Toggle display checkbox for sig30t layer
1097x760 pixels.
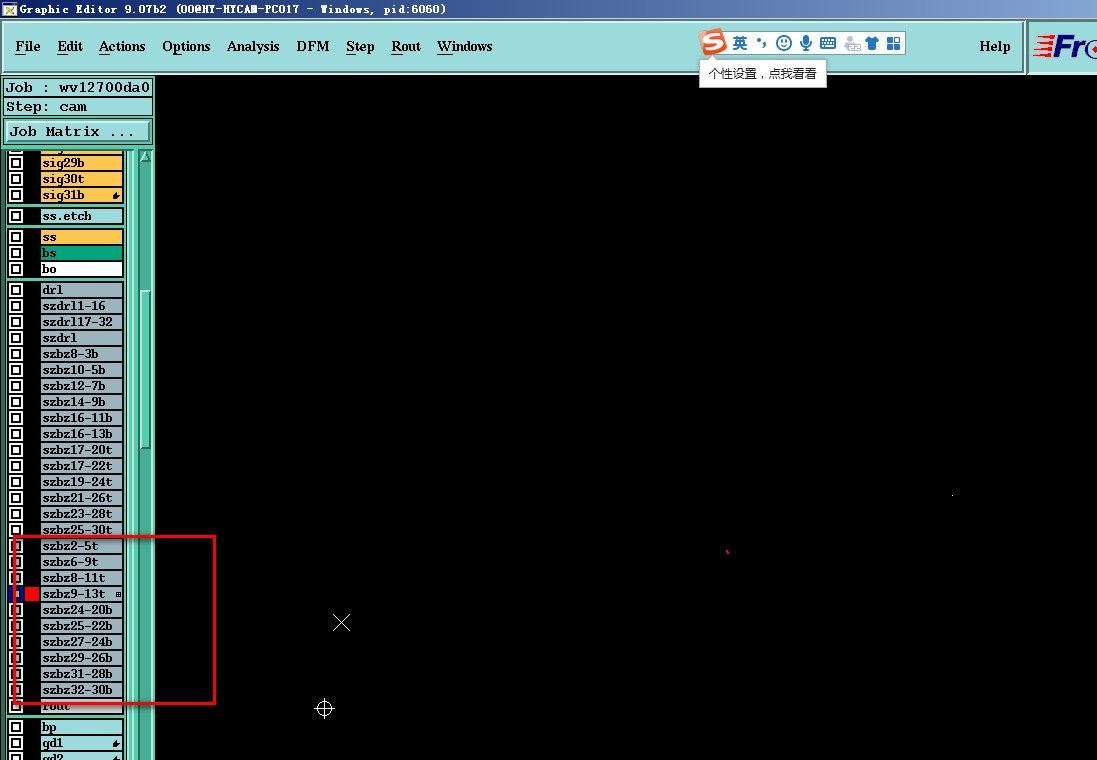point(16,179)
